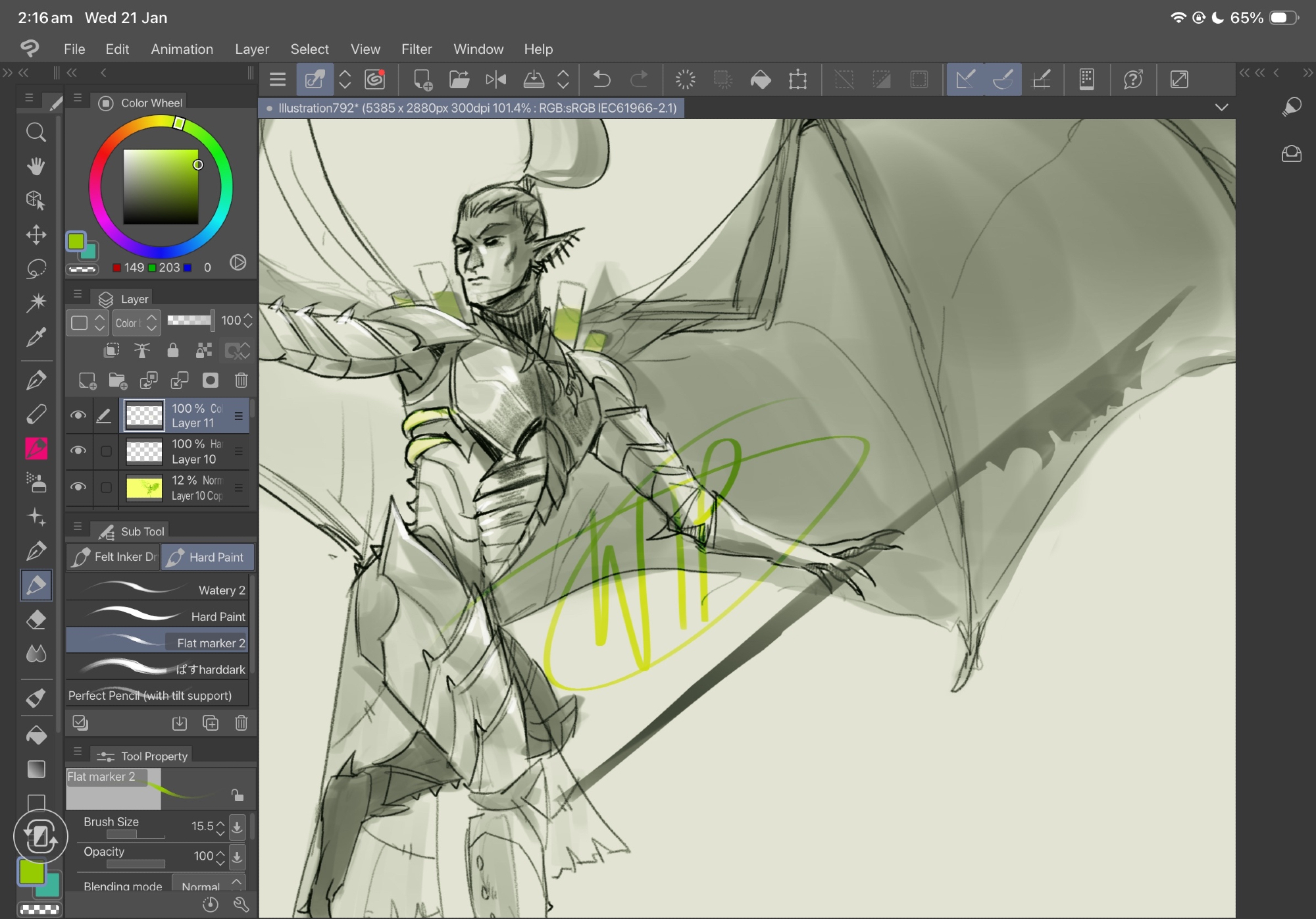
Task: Select the Eyedropper tool
Action: pyautogui.click(x=36, y=337)
